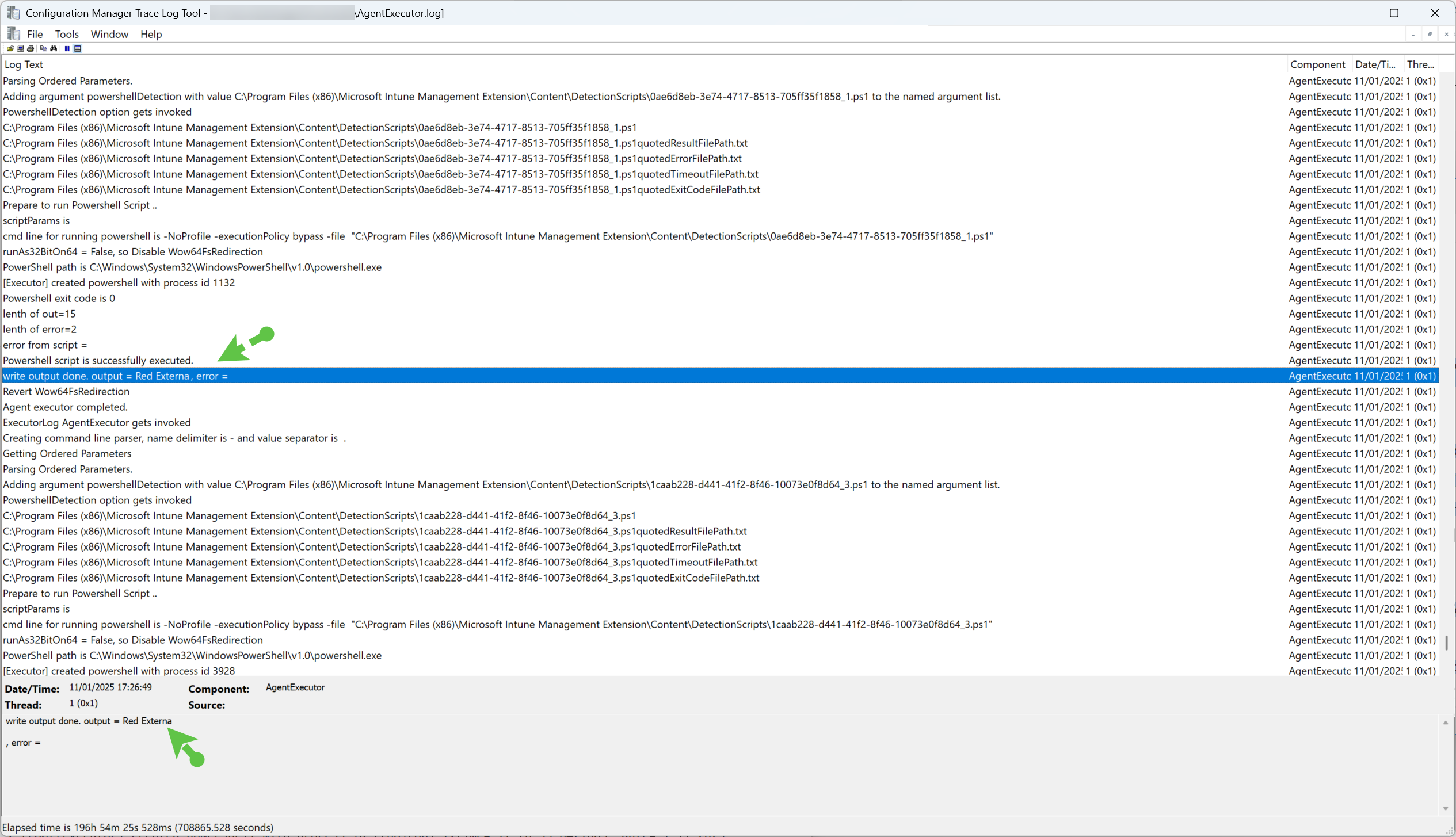Image resolution: width=1456 pixels, height=837 pixels.
Task: Restore the inner log document window
Action: [x=1430, y=35]
